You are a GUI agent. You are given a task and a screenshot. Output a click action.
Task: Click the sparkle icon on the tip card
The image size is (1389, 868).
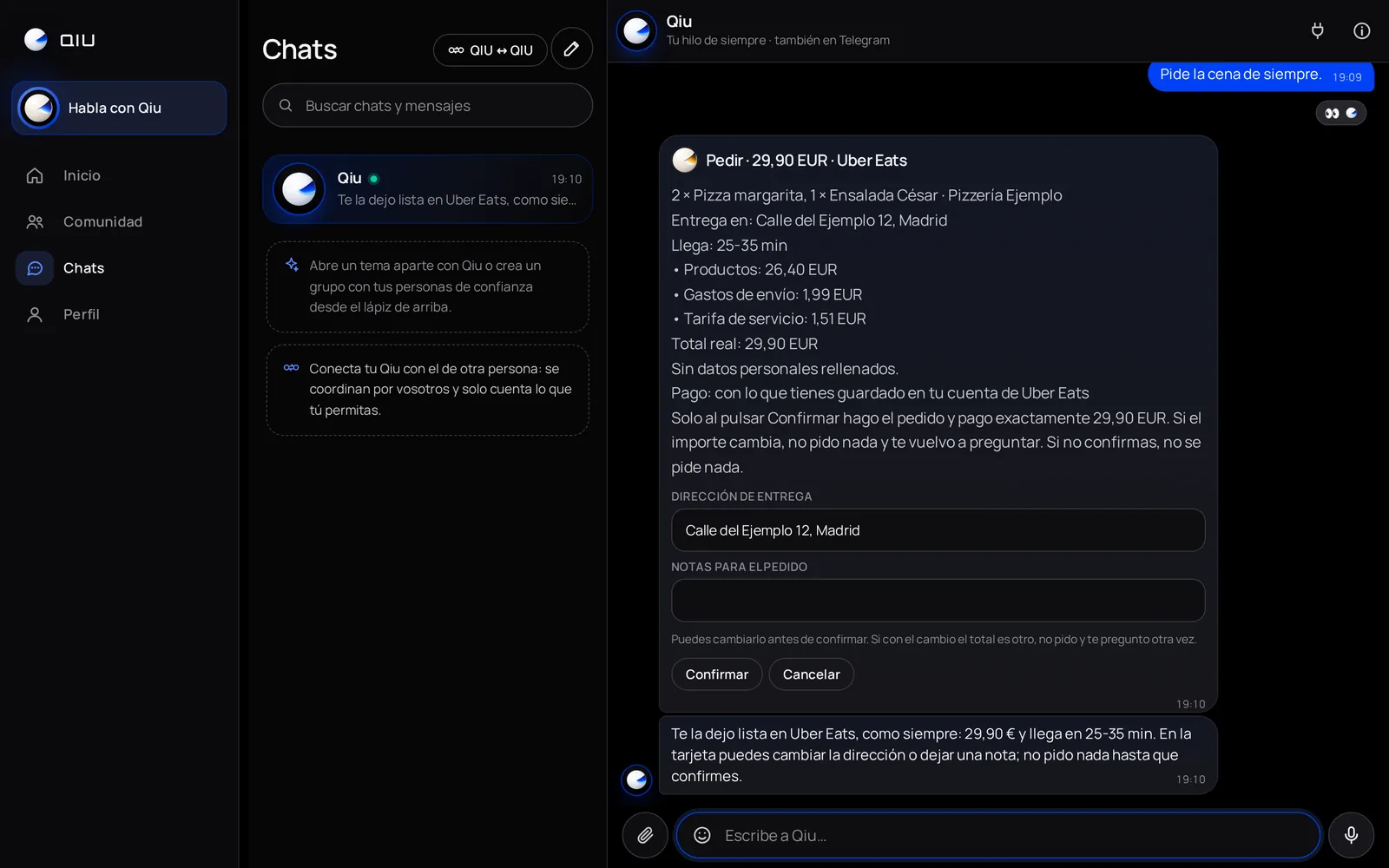293,265
